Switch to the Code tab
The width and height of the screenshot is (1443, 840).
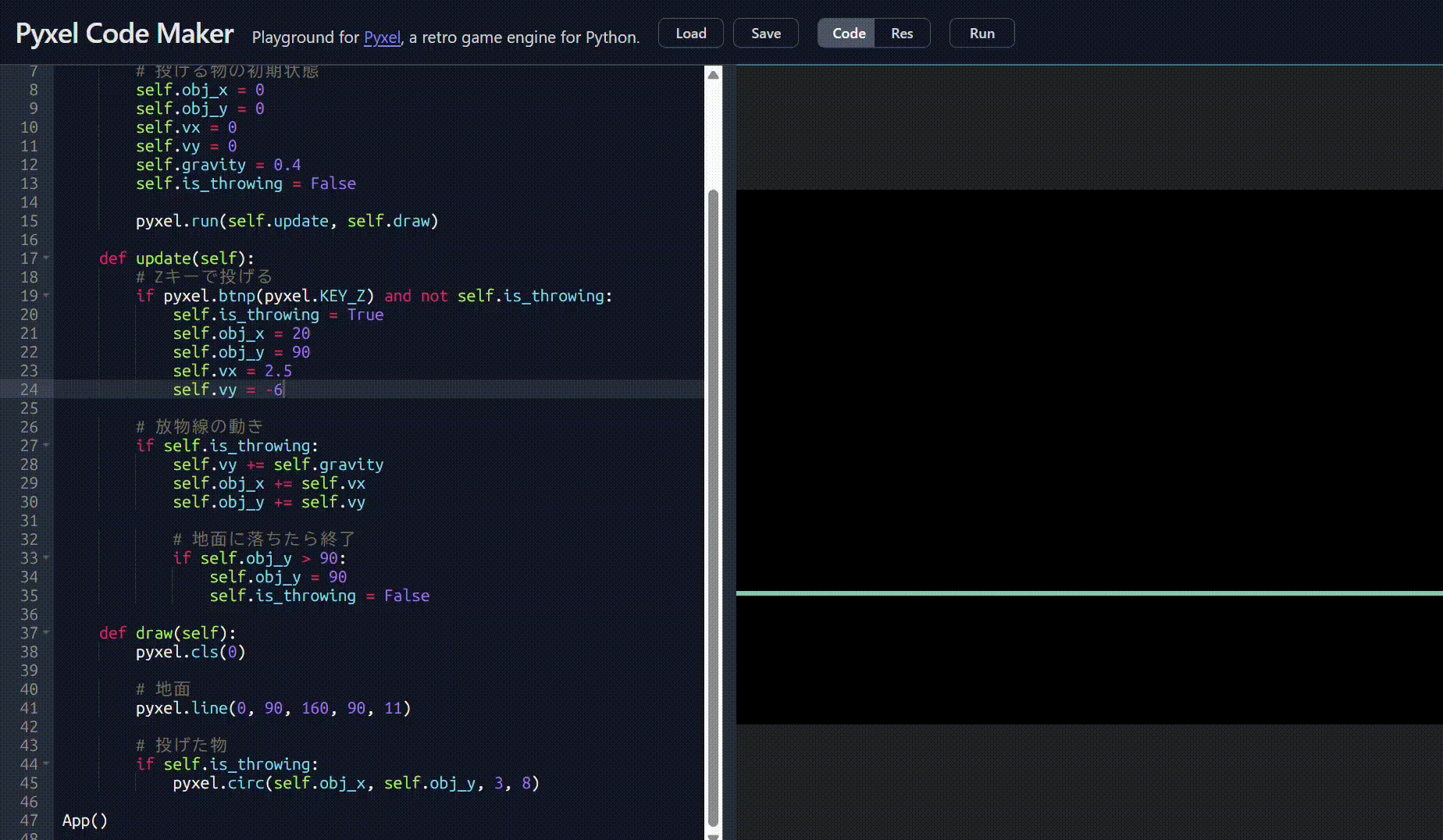click(x=847, y=34)
